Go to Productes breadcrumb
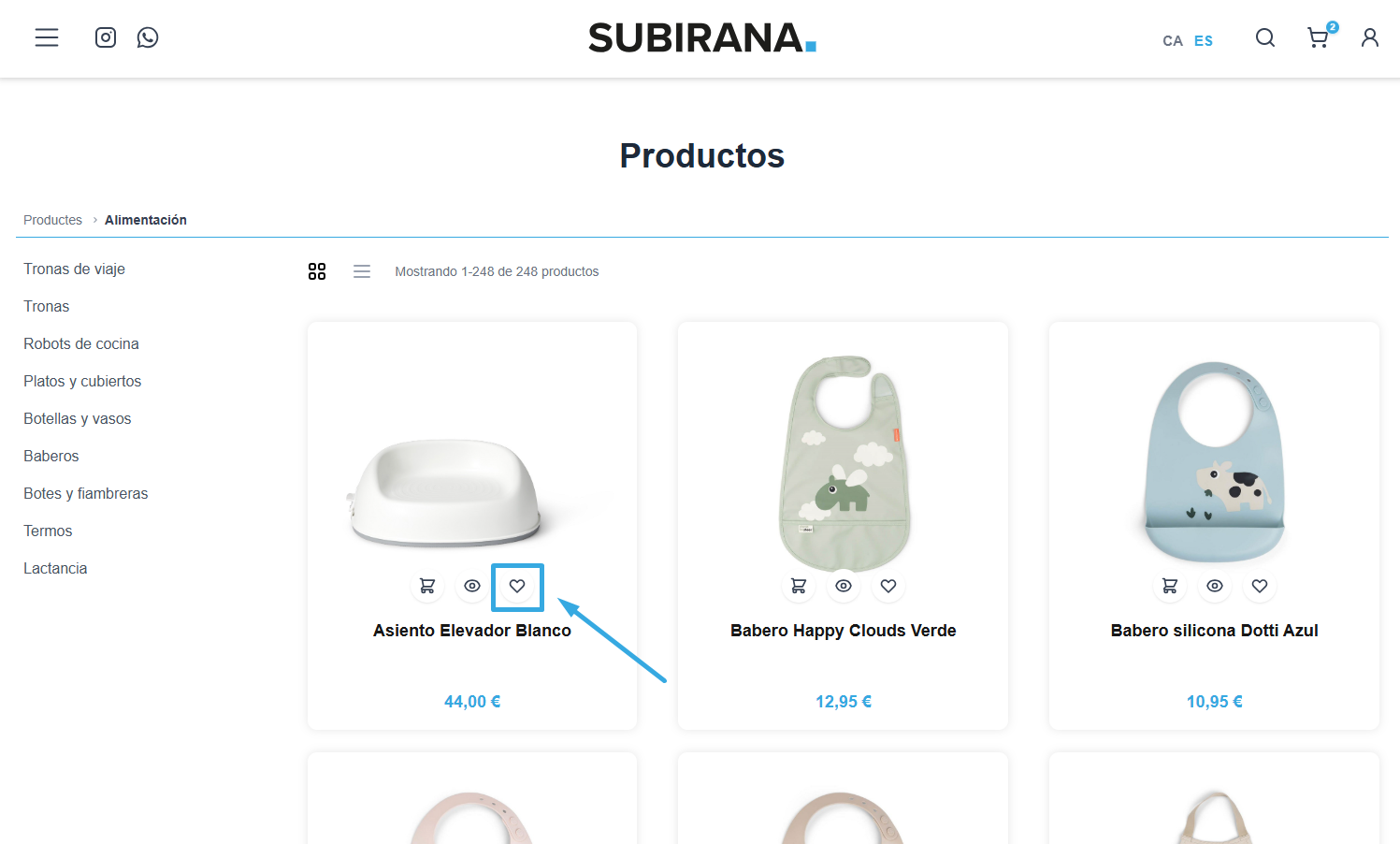Viewport: 1400px width, 844px height. pos(52,220)
